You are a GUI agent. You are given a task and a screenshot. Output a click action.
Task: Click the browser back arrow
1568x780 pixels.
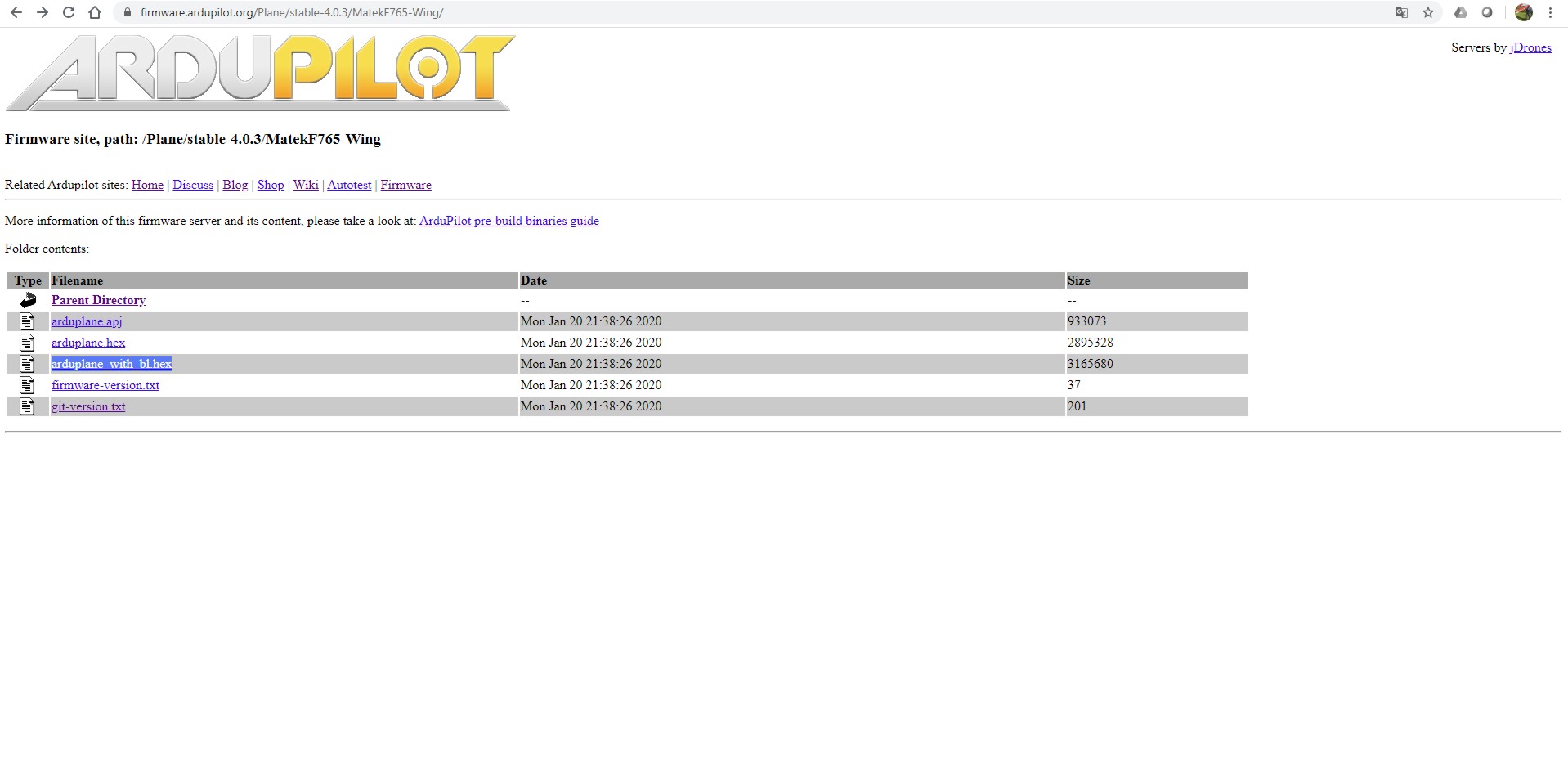[16, 12]
